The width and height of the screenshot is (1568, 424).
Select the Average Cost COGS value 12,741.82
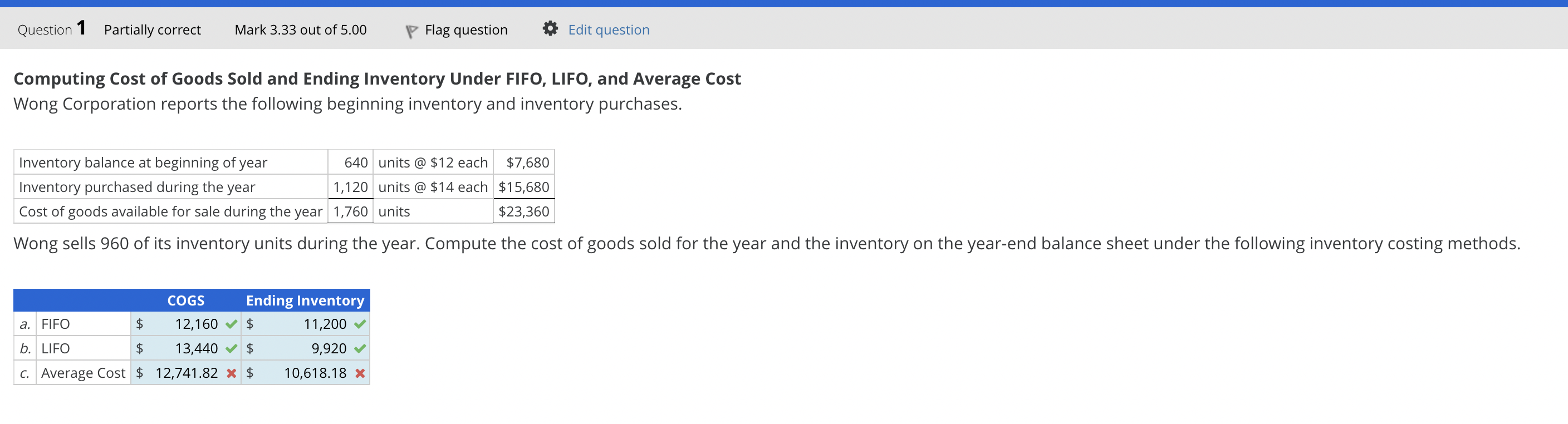click(x=188, y=373)
